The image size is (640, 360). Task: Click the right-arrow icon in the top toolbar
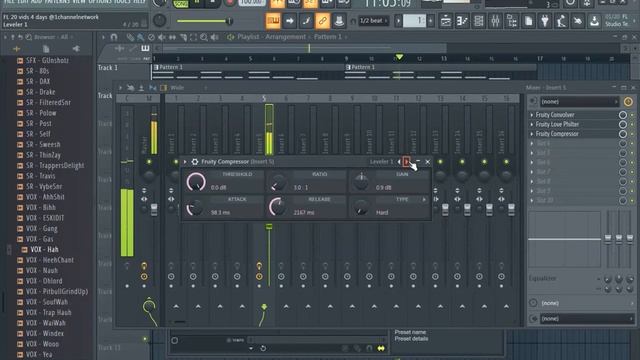click(x=289, y=21)
